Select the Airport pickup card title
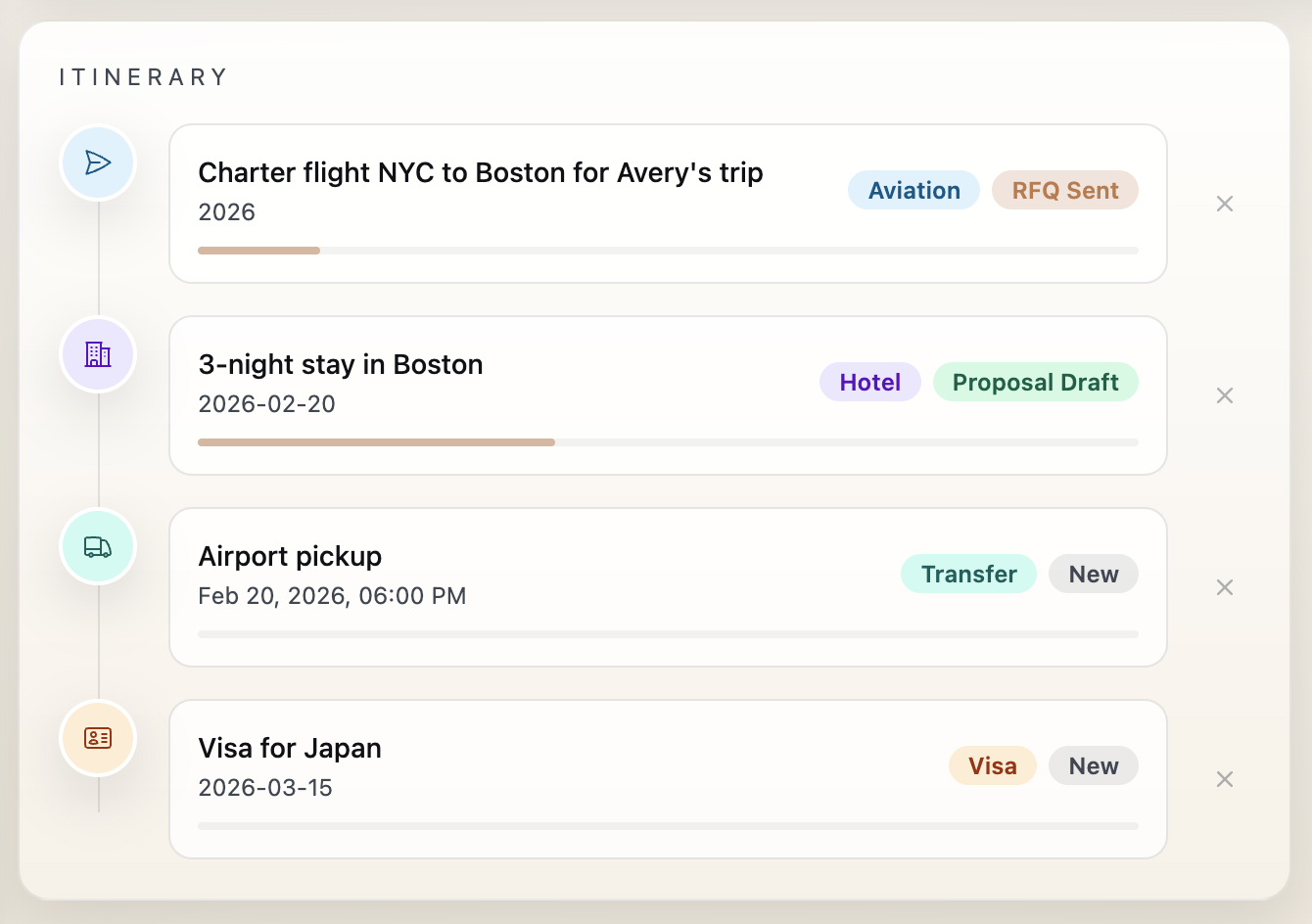 pyautogui.click(x=290, y=556)
